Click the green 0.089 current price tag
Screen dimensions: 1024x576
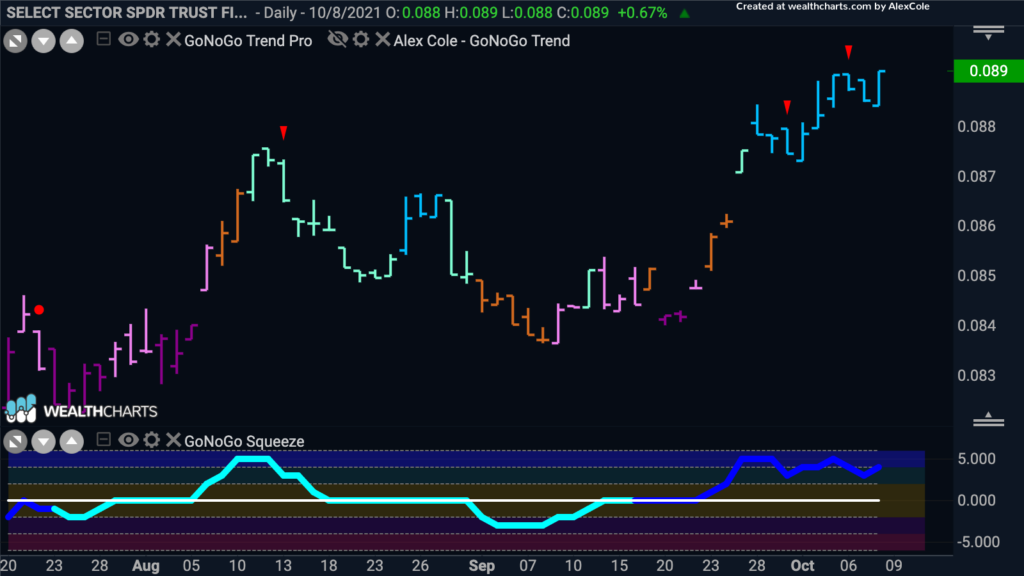[988, 71]
